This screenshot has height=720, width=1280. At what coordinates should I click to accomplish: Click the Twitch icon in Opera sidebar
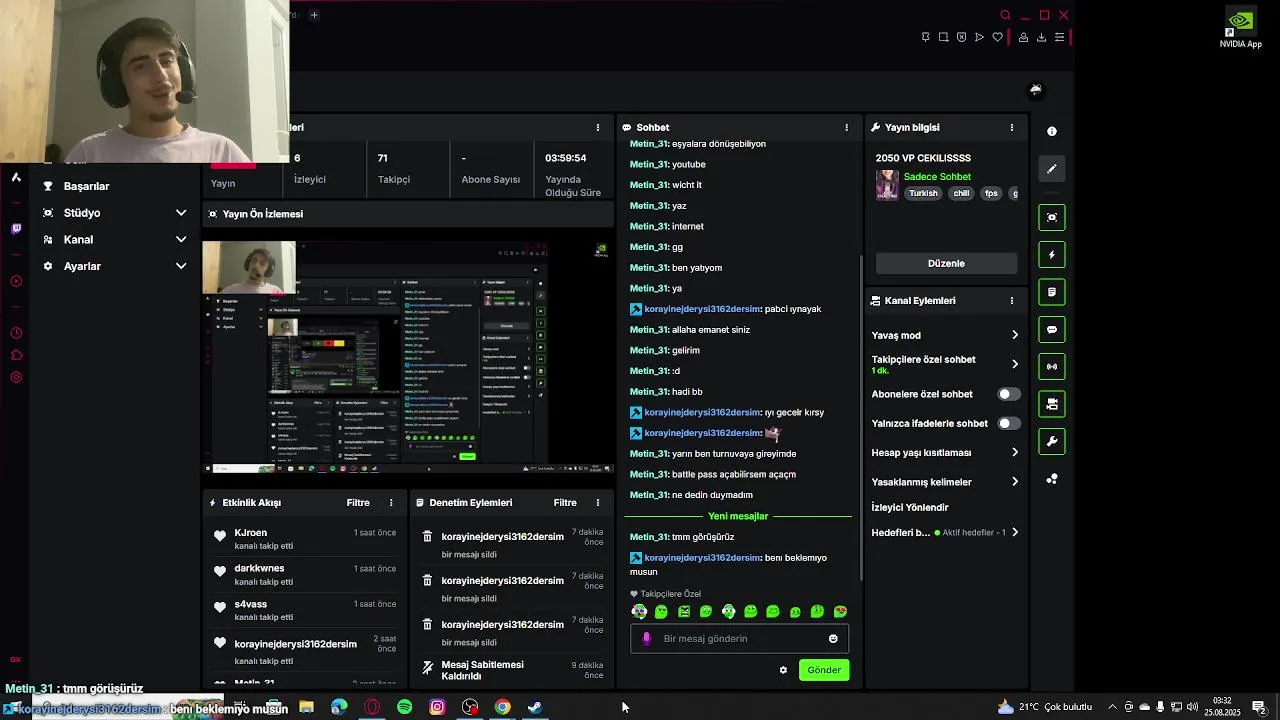(x=16, y=229)
